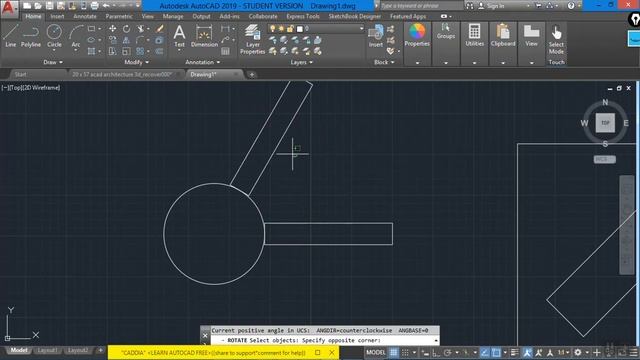Image resolution: width=640 pixels, height=360 pixels.
Task: Select the Fillet tool icon
Action: pyautogui.click(x=140, y=40)
